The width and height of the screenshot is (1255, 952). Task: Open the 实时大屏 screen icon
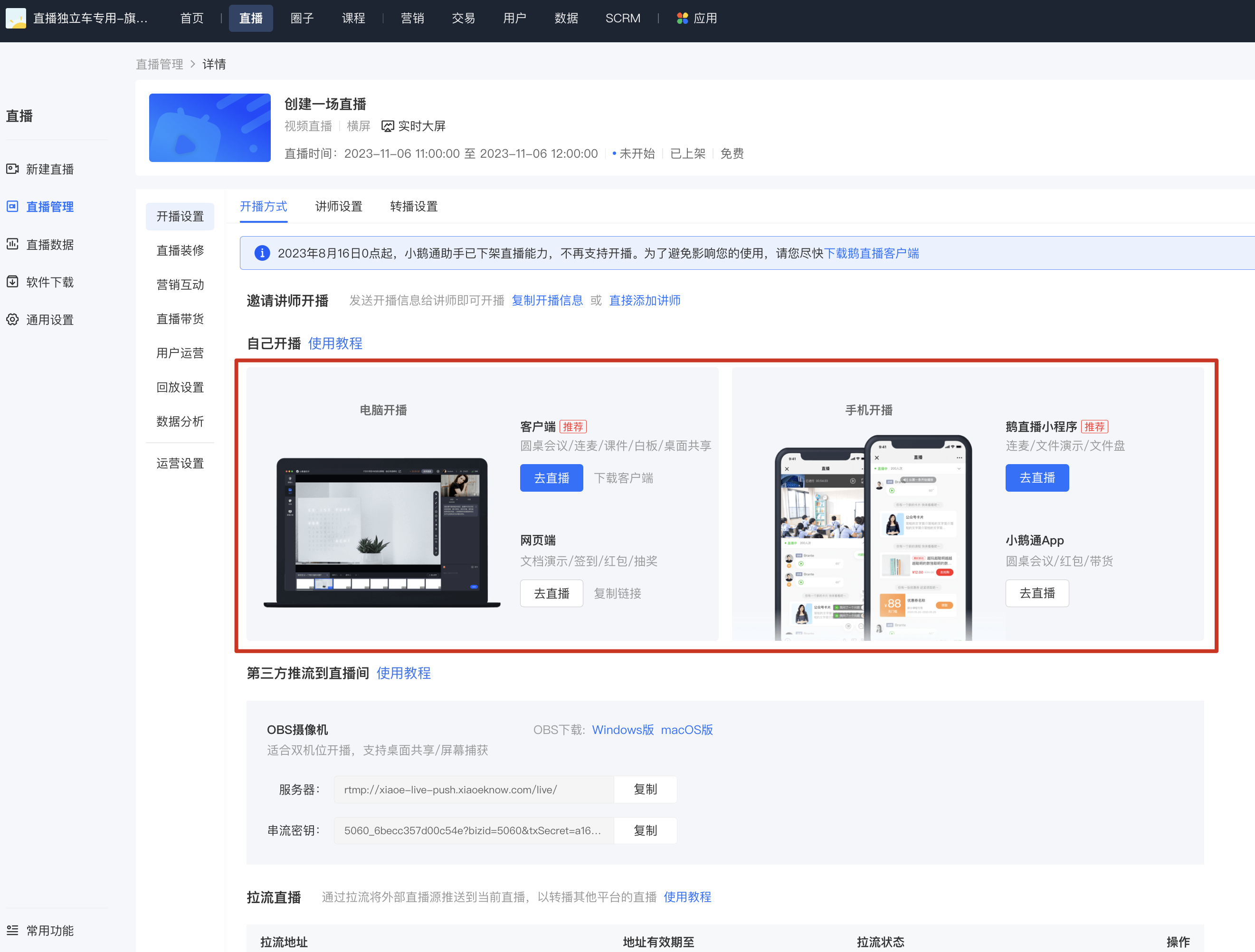tap(388, 126)
